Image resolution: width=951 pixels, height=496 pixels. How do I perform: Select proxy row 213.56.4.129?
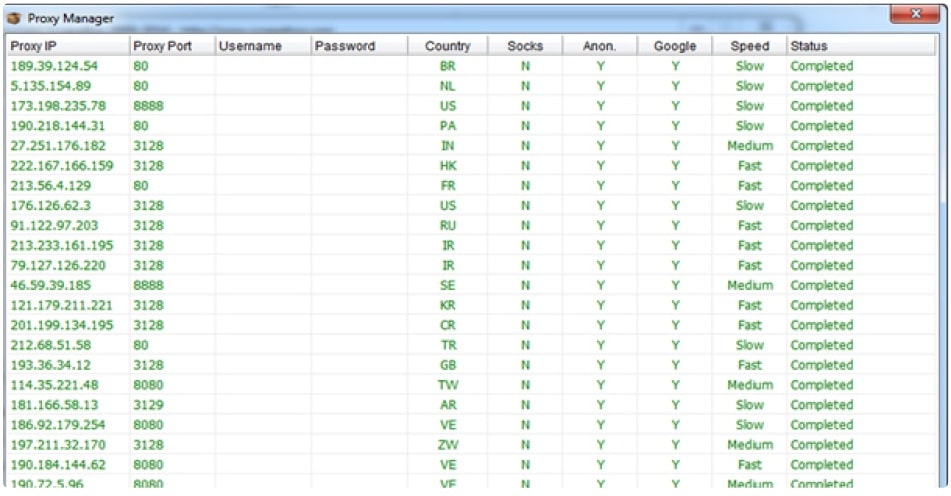coord(472,186)
